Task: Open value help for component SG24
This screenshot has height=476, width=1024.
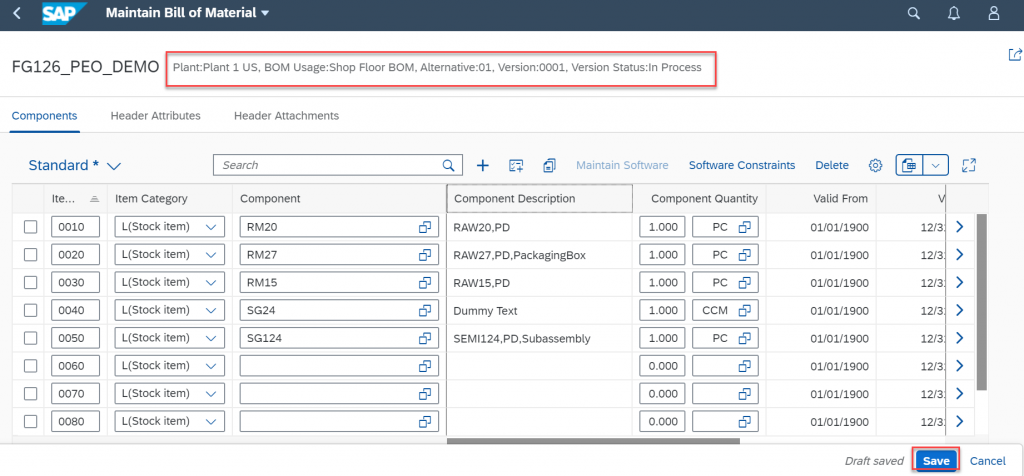Action: pos(425,310)
